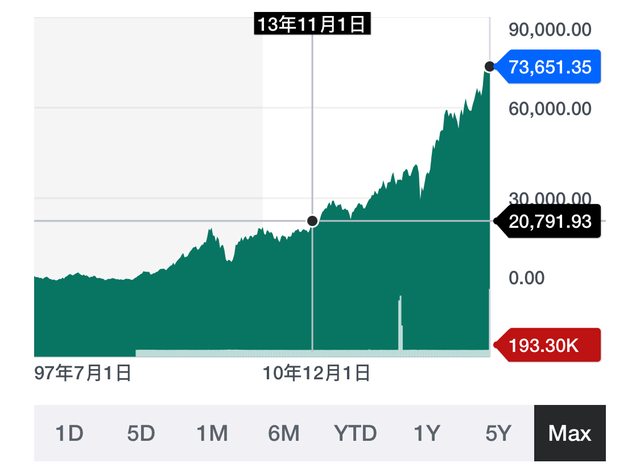Show the 6M time range
This screenshot has height=475, width=640.
[x=284, y=433]
